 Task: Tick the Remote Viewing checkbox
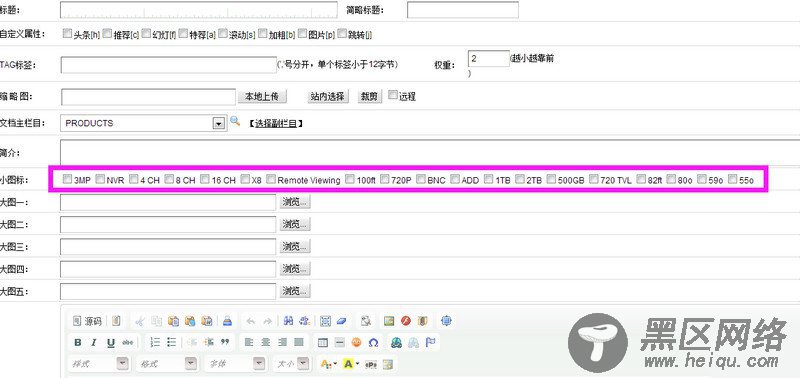click(x=271, y=179)
